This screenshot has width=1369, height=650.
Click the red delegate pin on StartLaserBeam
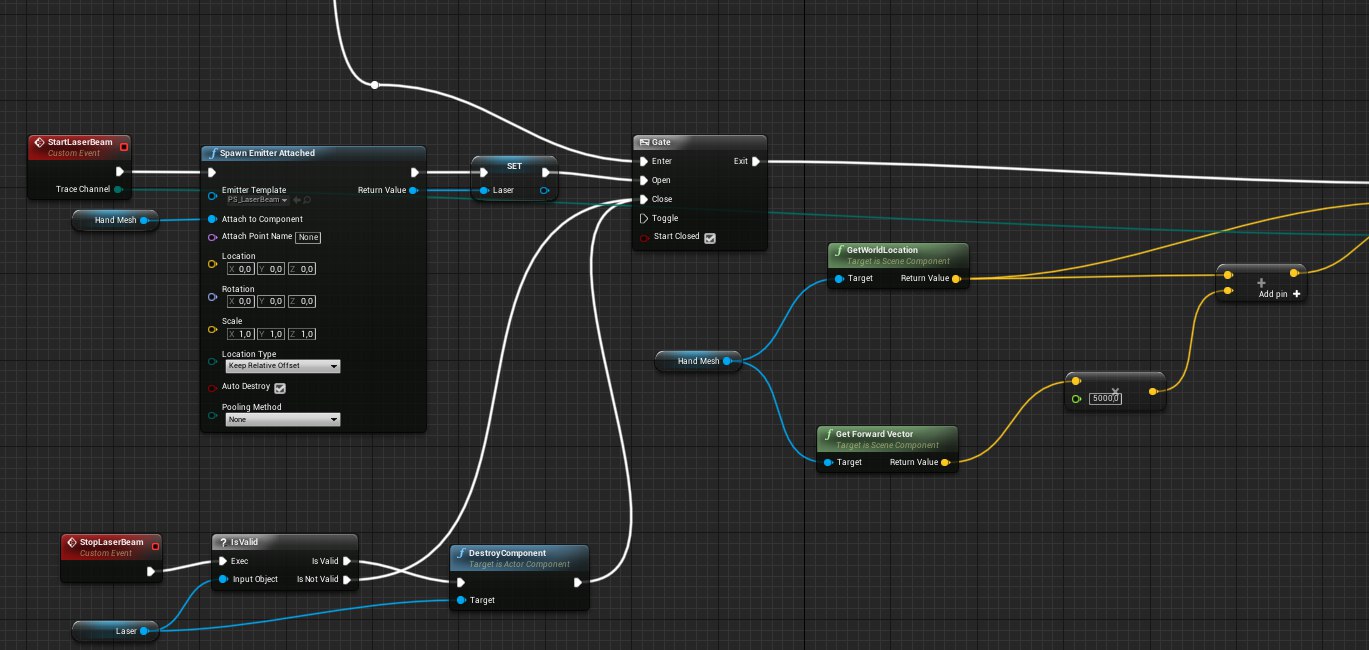coord(123,147)
